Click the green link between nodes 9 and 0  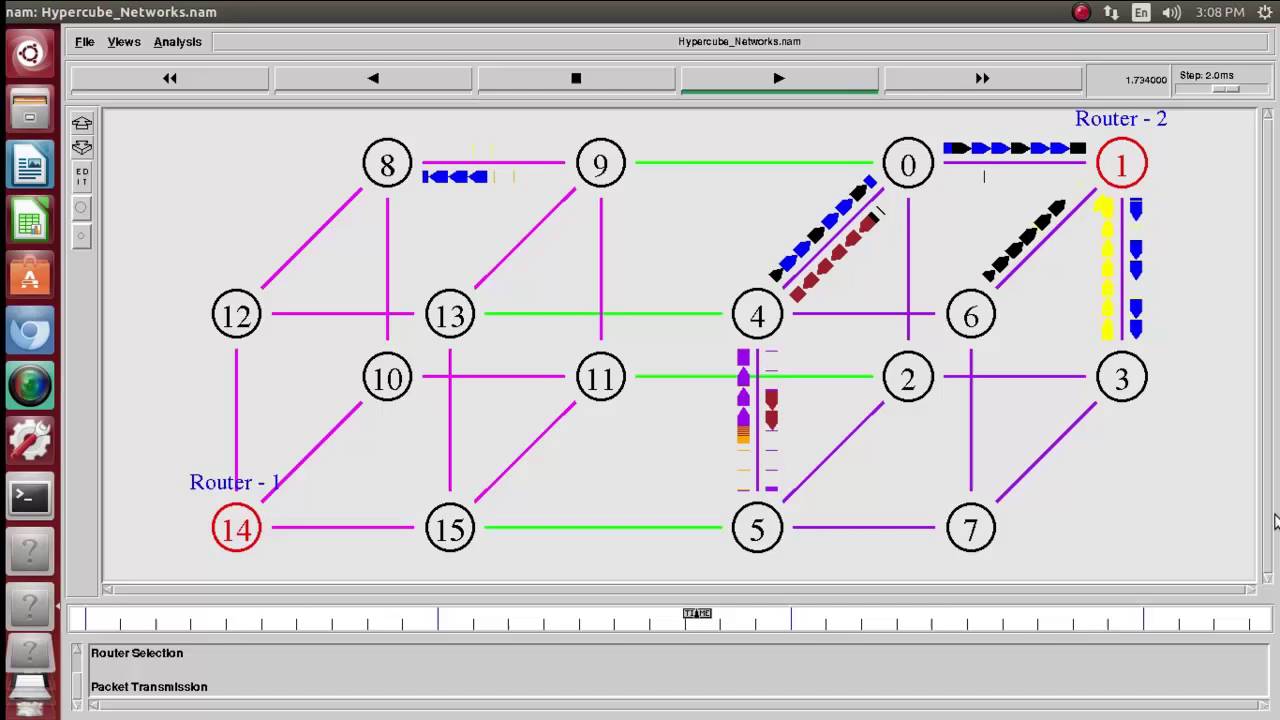click(x=754, y=162)
